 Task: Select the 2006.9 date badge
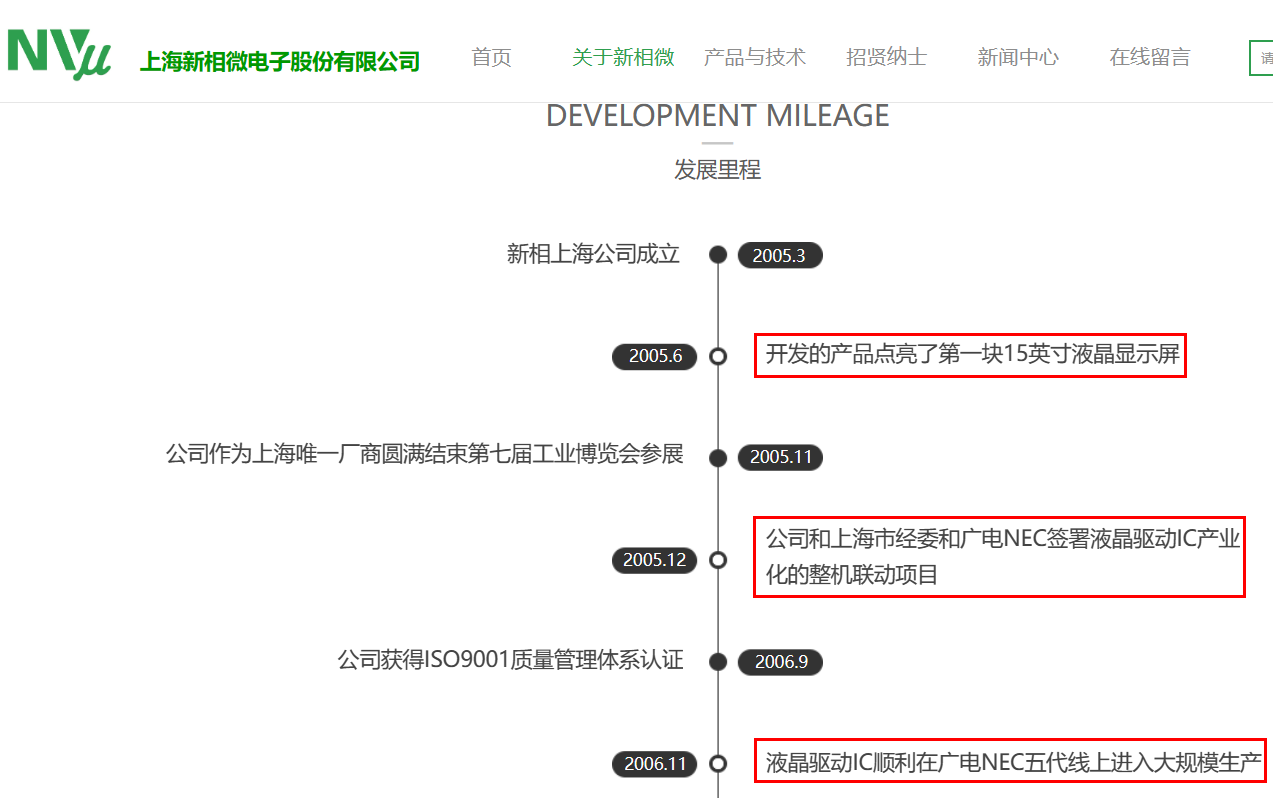[780, 662]
